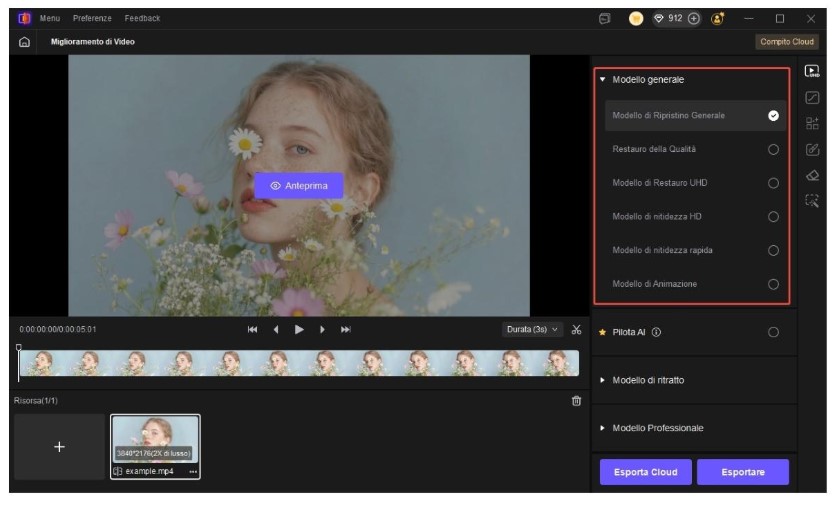Screen dimensions: 838x507
Task: Open the Preferenze menu
Action: (x=92, y=18)
